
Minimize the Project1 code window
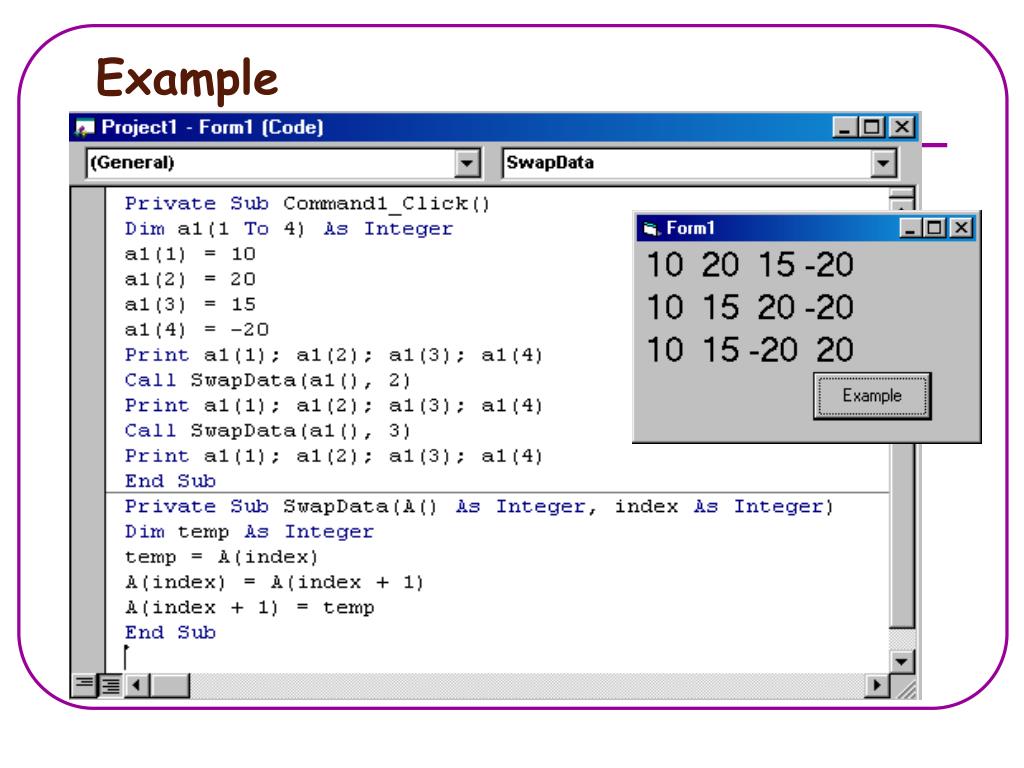tap(845, 127)
